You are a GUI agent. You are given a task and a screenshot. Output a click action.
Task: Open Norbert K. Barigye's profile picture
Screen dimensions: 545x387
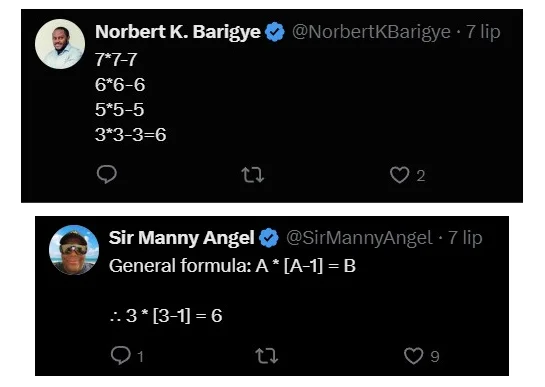click(60, 44)
